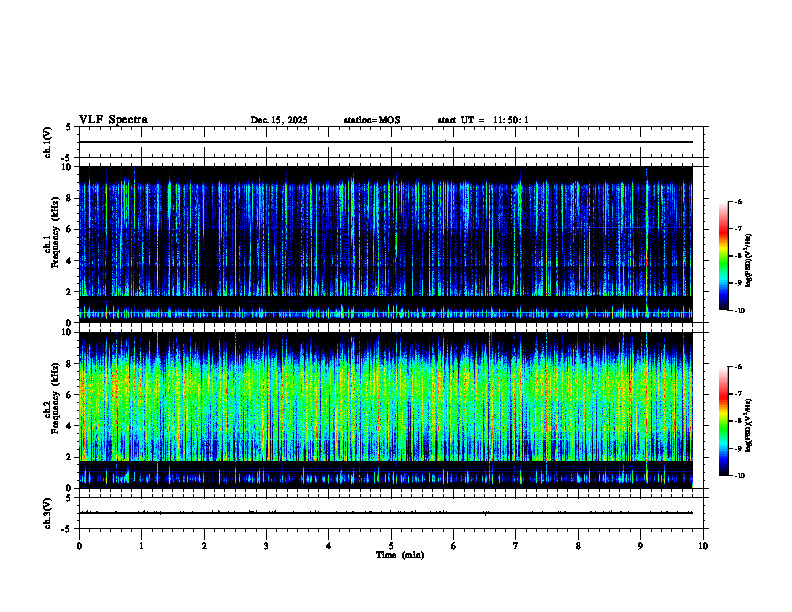792x612 pixels.
Task: Click the ch.1 spectrogram panel
Action: click(386, 244)
